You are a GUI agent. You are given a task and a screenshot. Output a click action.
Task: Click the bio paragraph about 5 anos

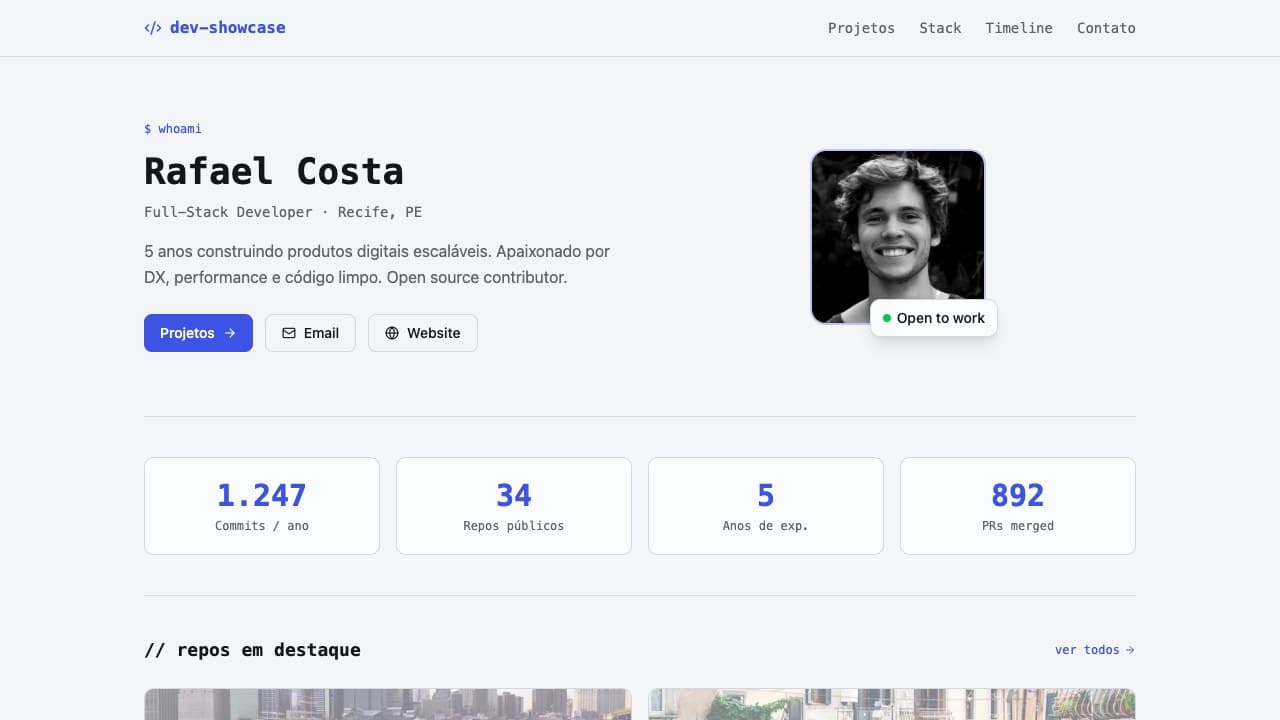tap(377, 264)
